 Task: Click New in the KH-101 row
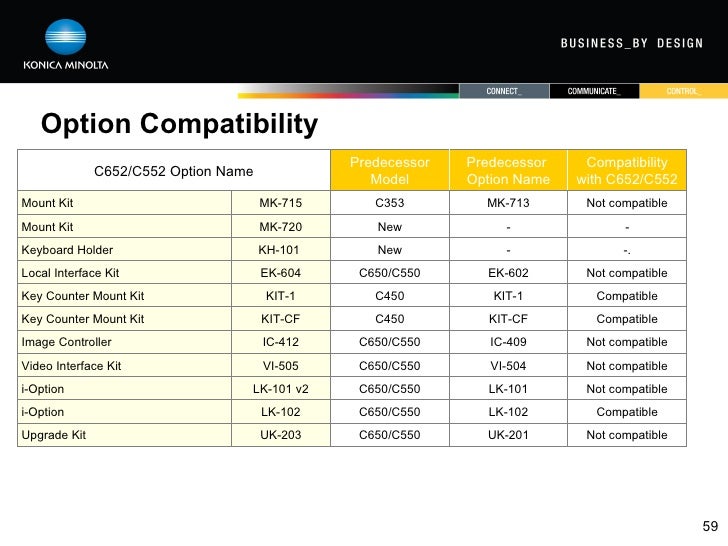pos(390,250)
